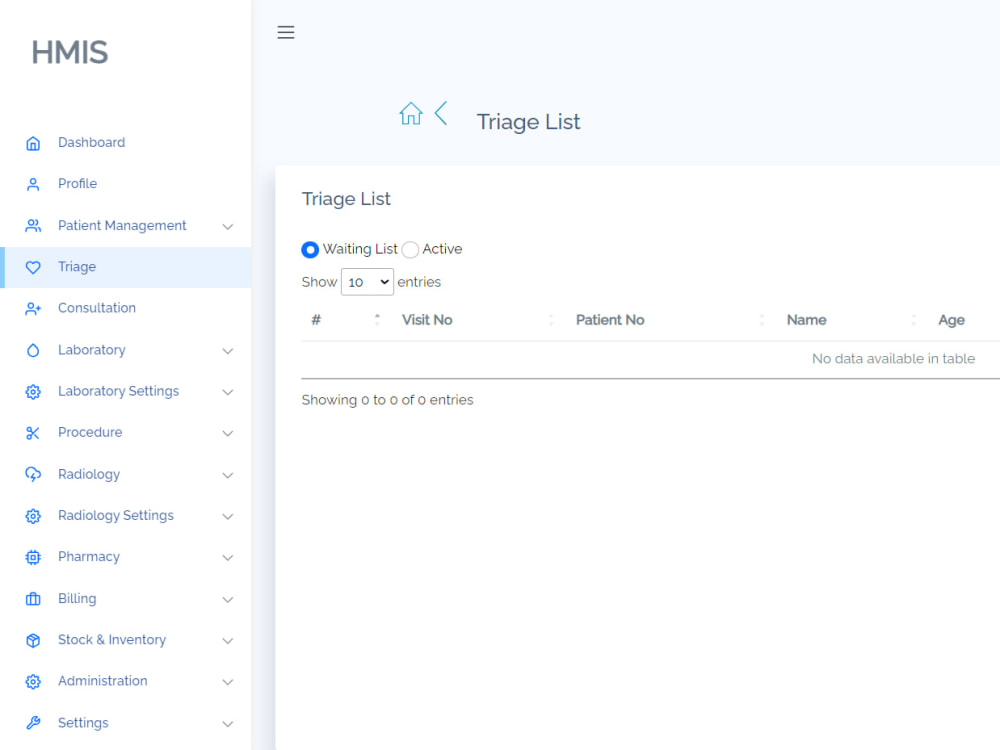Screen dimensions: 1000x750
Task: Click the Radiology cloud-lightning icon
Action: coord(33,474)
